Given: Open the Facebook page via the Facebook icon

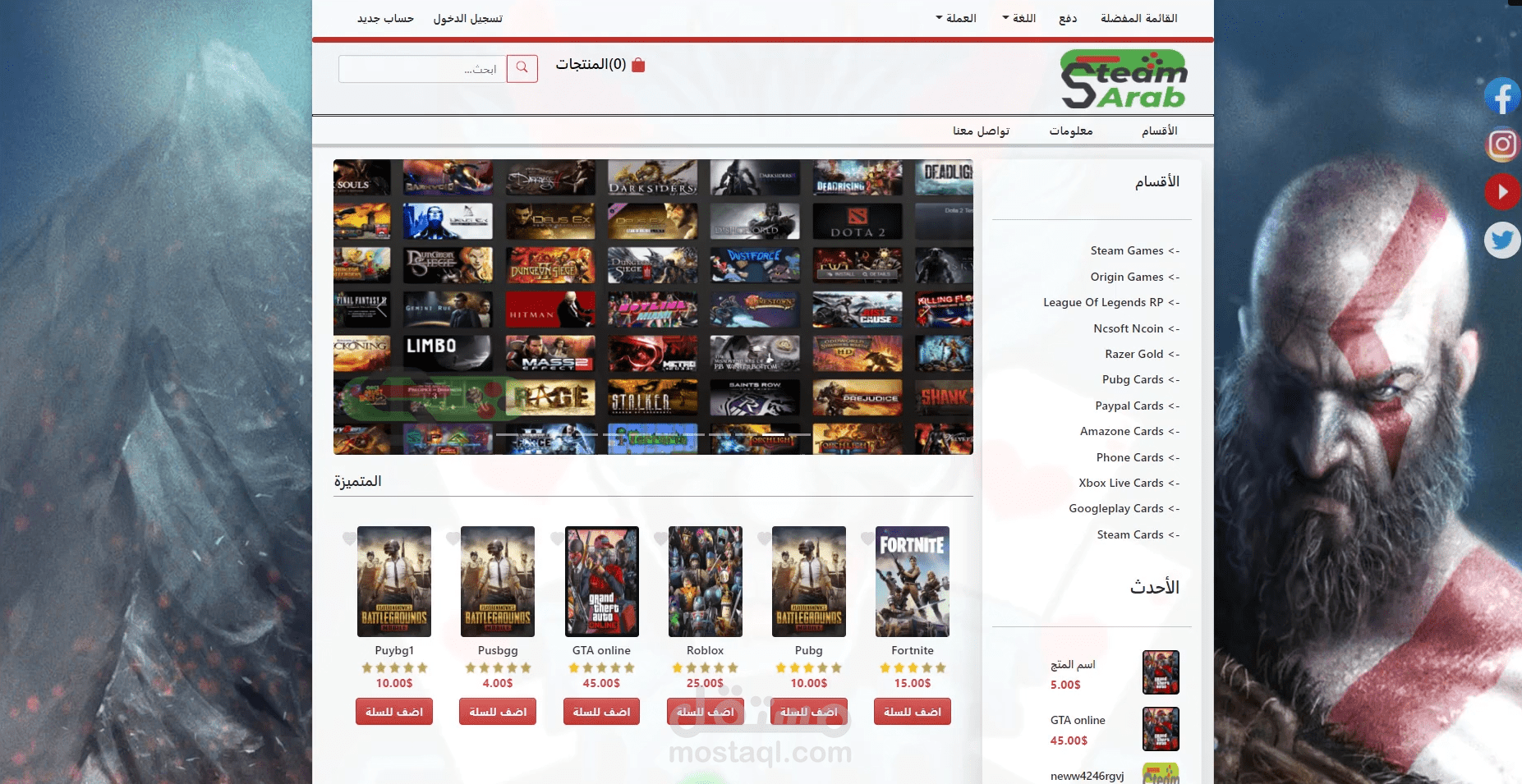Looking at the screenshot, I should coord(1503,96).
